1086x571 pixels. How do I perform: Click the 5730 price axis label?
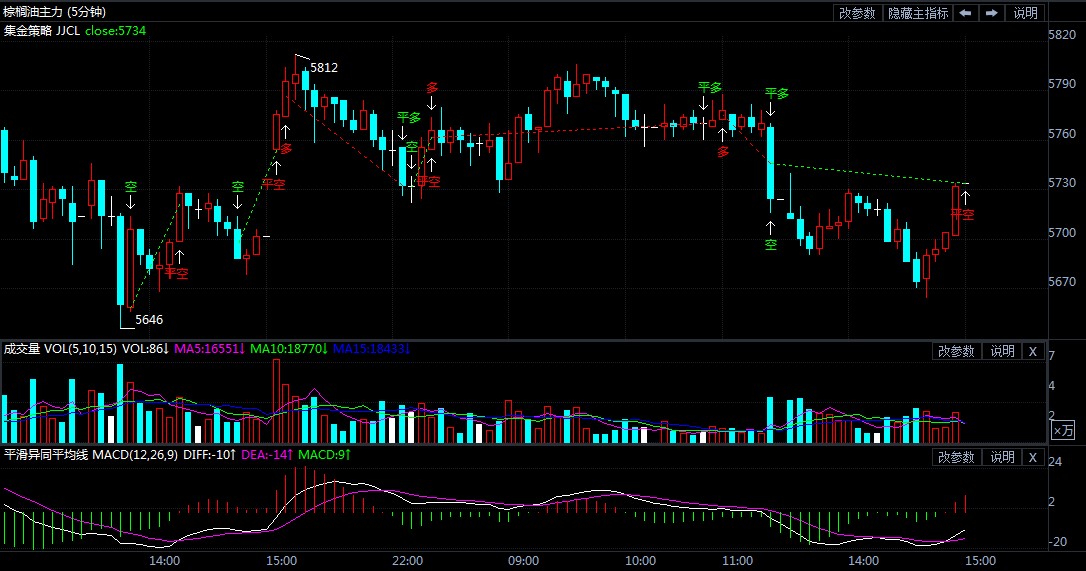1062,183
